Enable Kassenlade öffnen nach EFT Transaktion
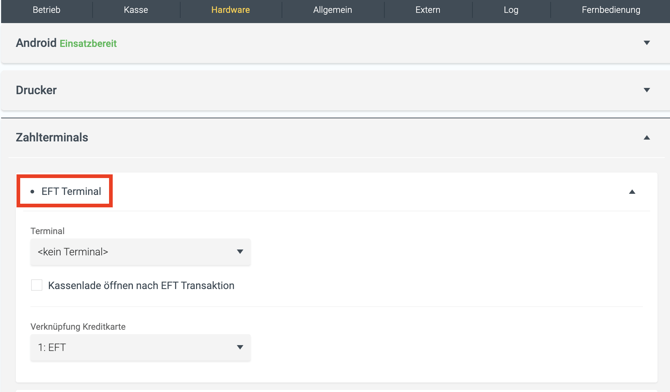The width and height of the screenshot is (670, 392). 37,285
